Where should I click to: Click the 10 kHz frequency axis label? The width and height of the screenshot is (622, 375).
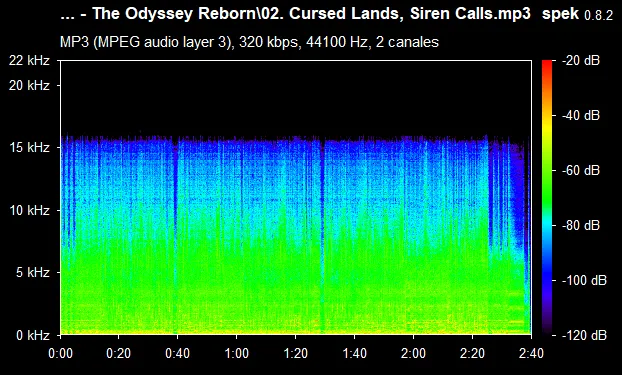point(29,210)
